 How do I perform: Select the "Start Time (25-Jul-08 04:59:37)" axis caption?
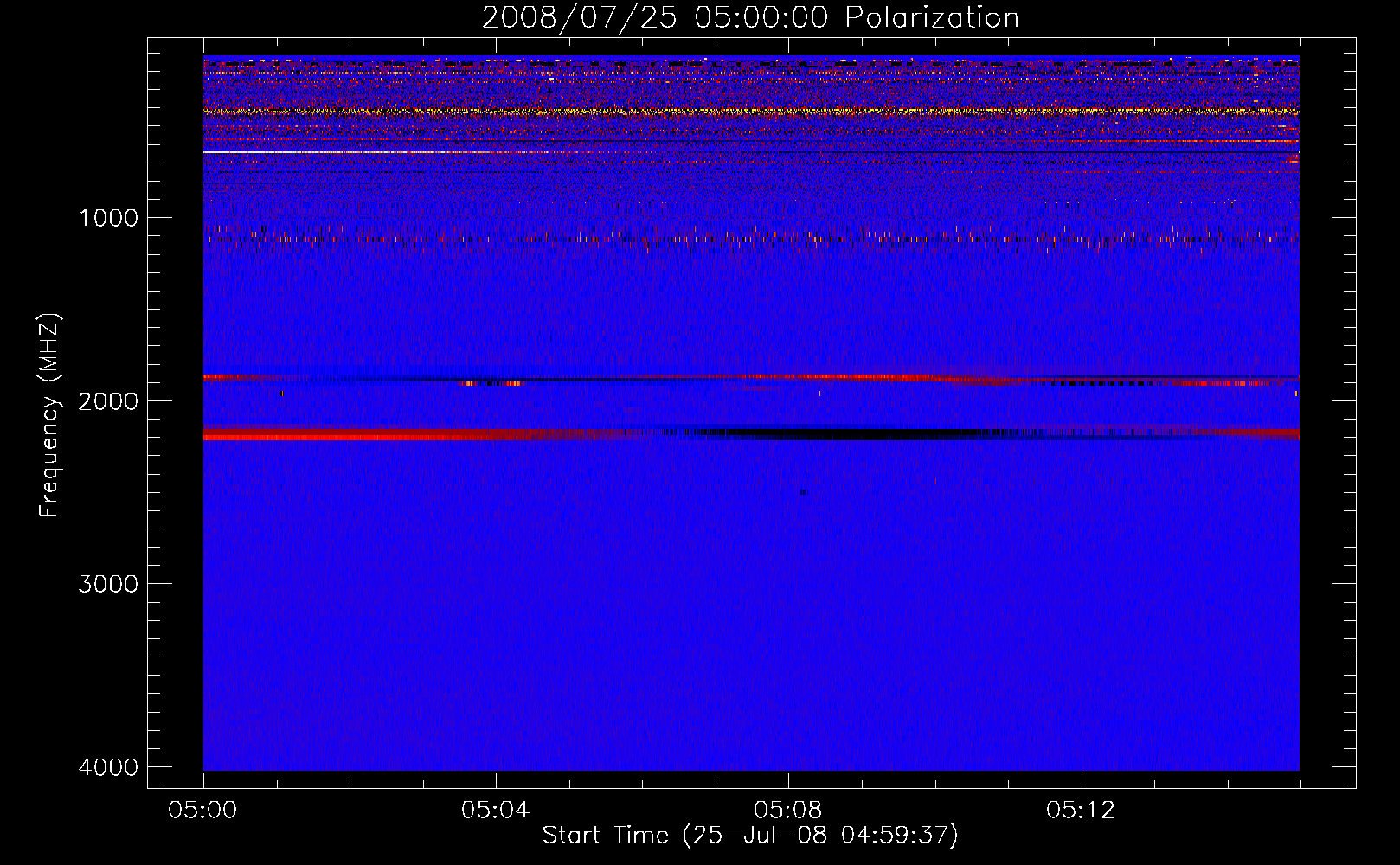(x=750, y=836)
